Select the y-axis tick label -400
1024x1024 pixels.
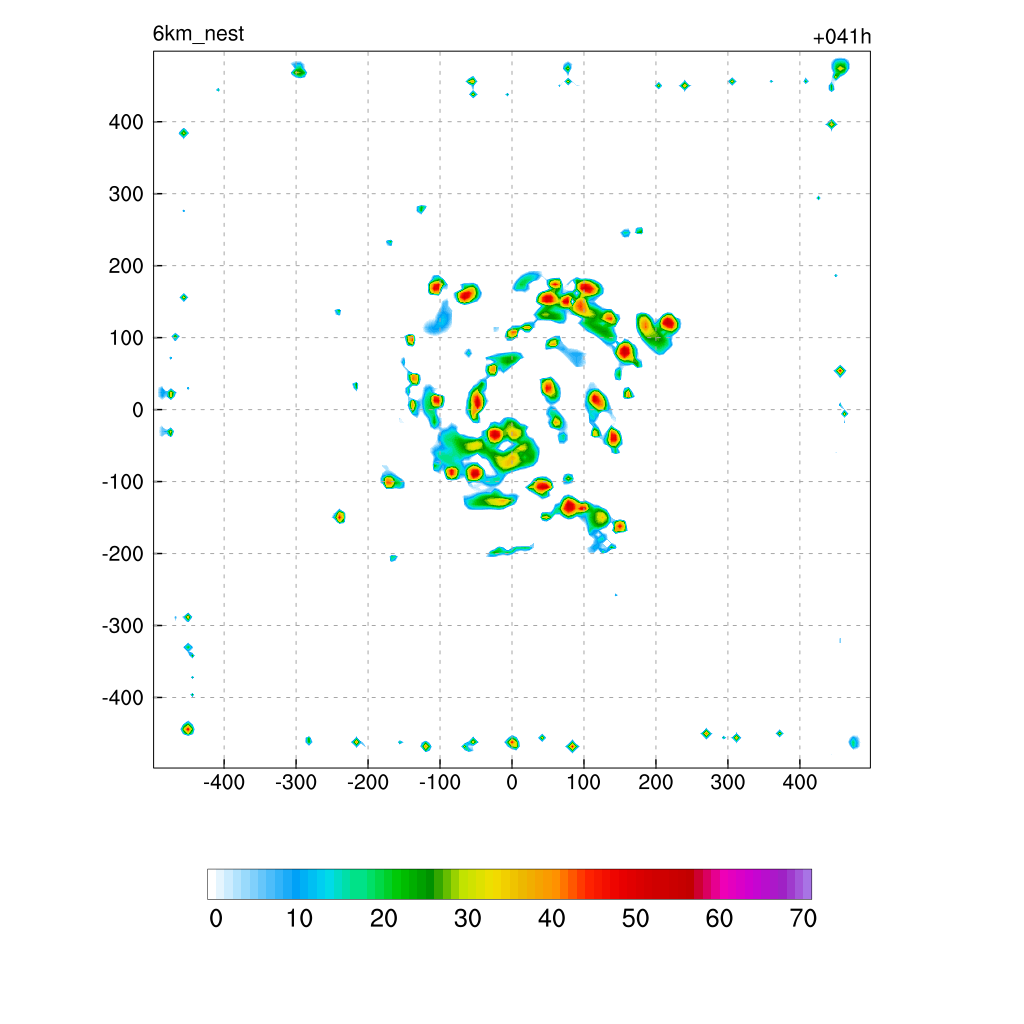(123, 697)
